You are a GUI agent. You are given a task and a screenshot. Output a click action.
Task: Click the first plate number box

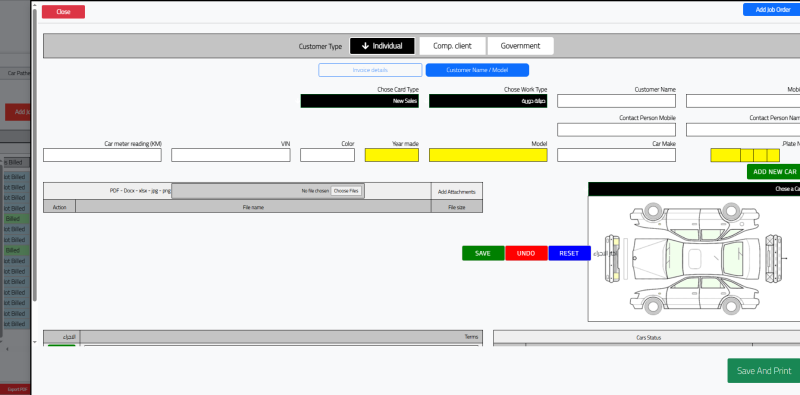click(x=726, y=155)
